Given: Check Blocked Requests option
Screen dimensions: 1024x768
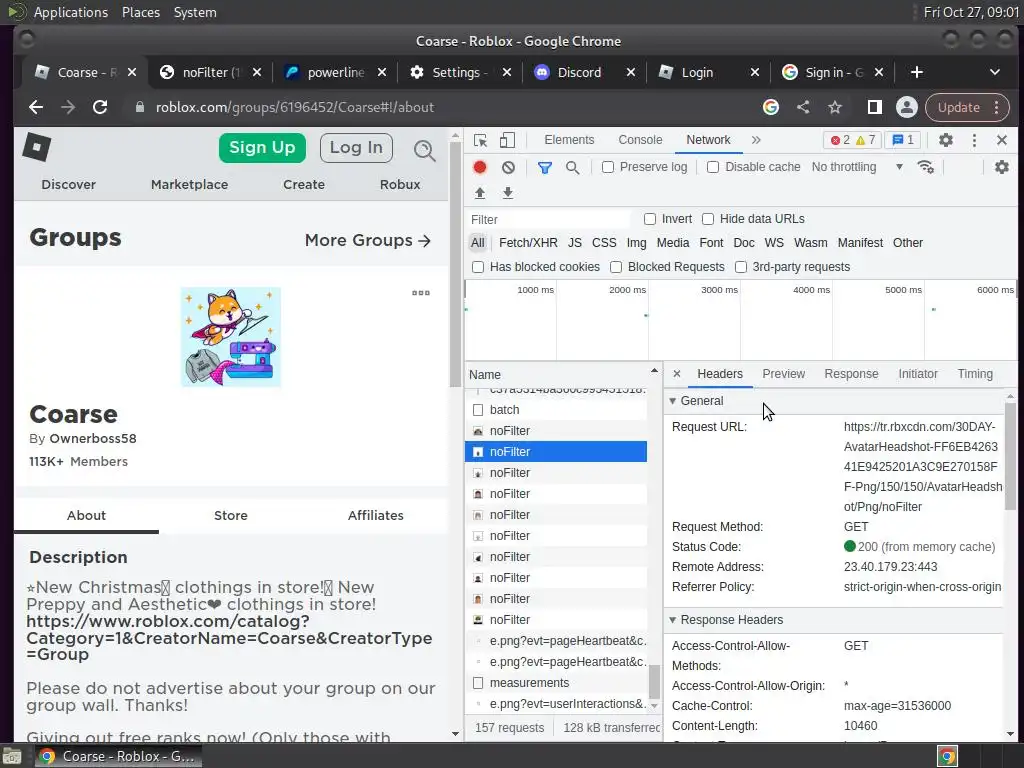Looking at the screenshot, I should (x=616, y=267).
